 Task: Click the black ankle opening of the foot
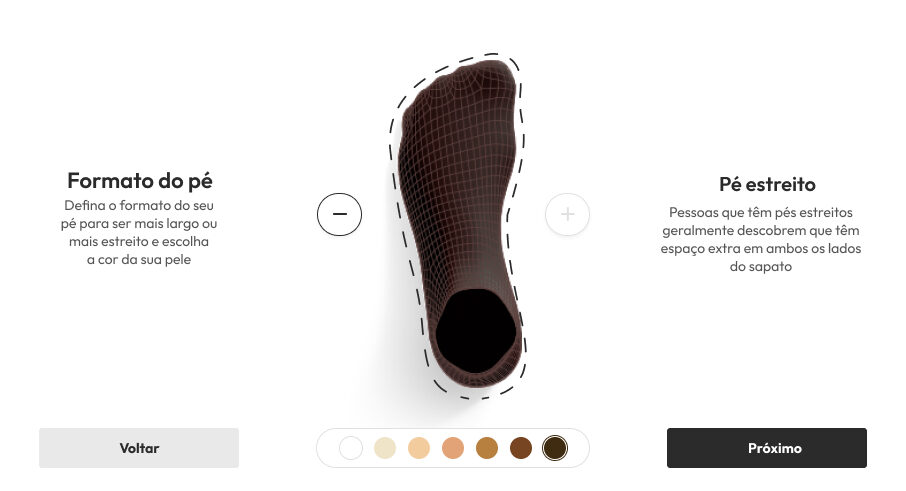pos(476,332)
